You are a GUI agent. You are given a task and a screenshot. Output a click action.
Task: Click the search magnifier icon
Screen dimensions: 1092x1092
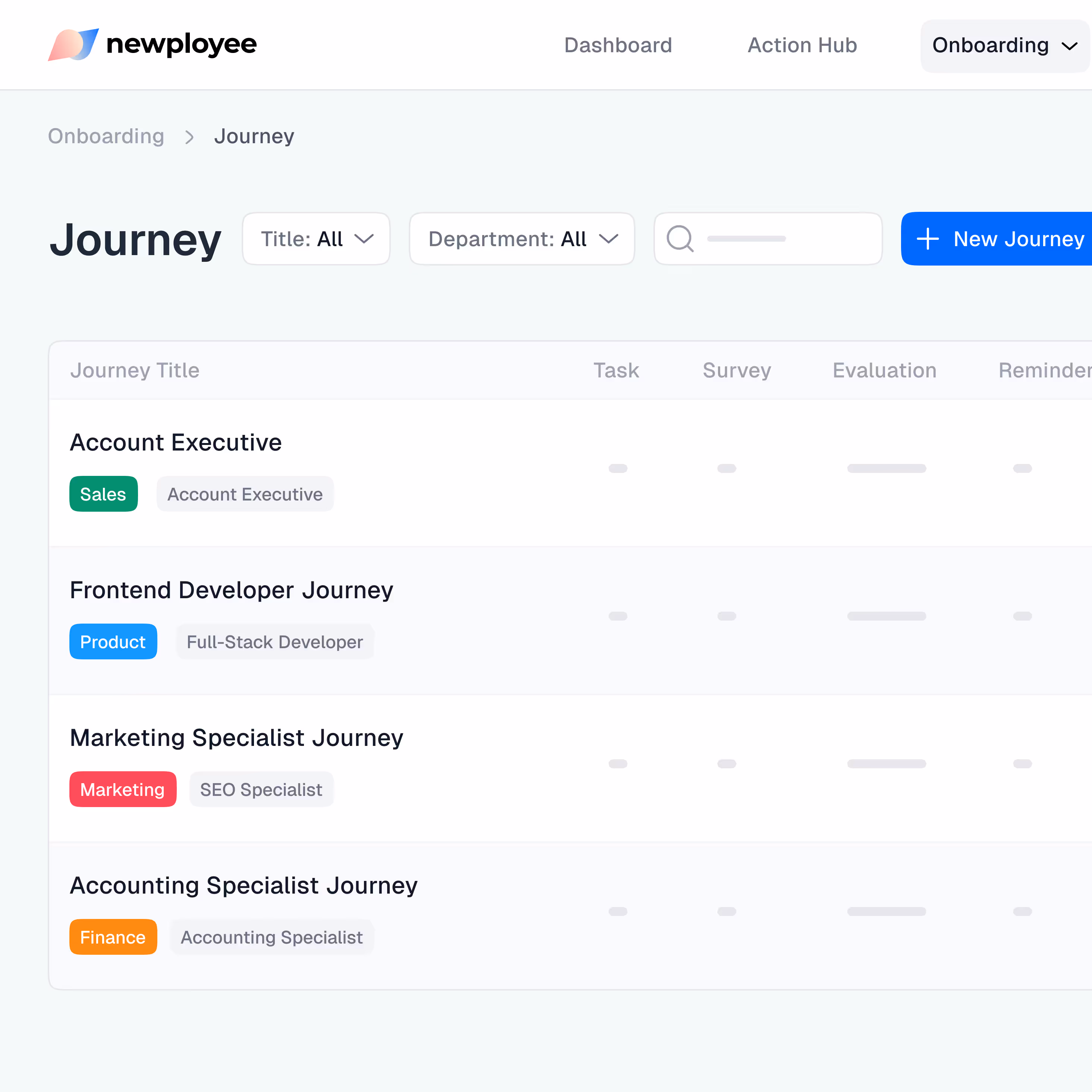[680, 239]
